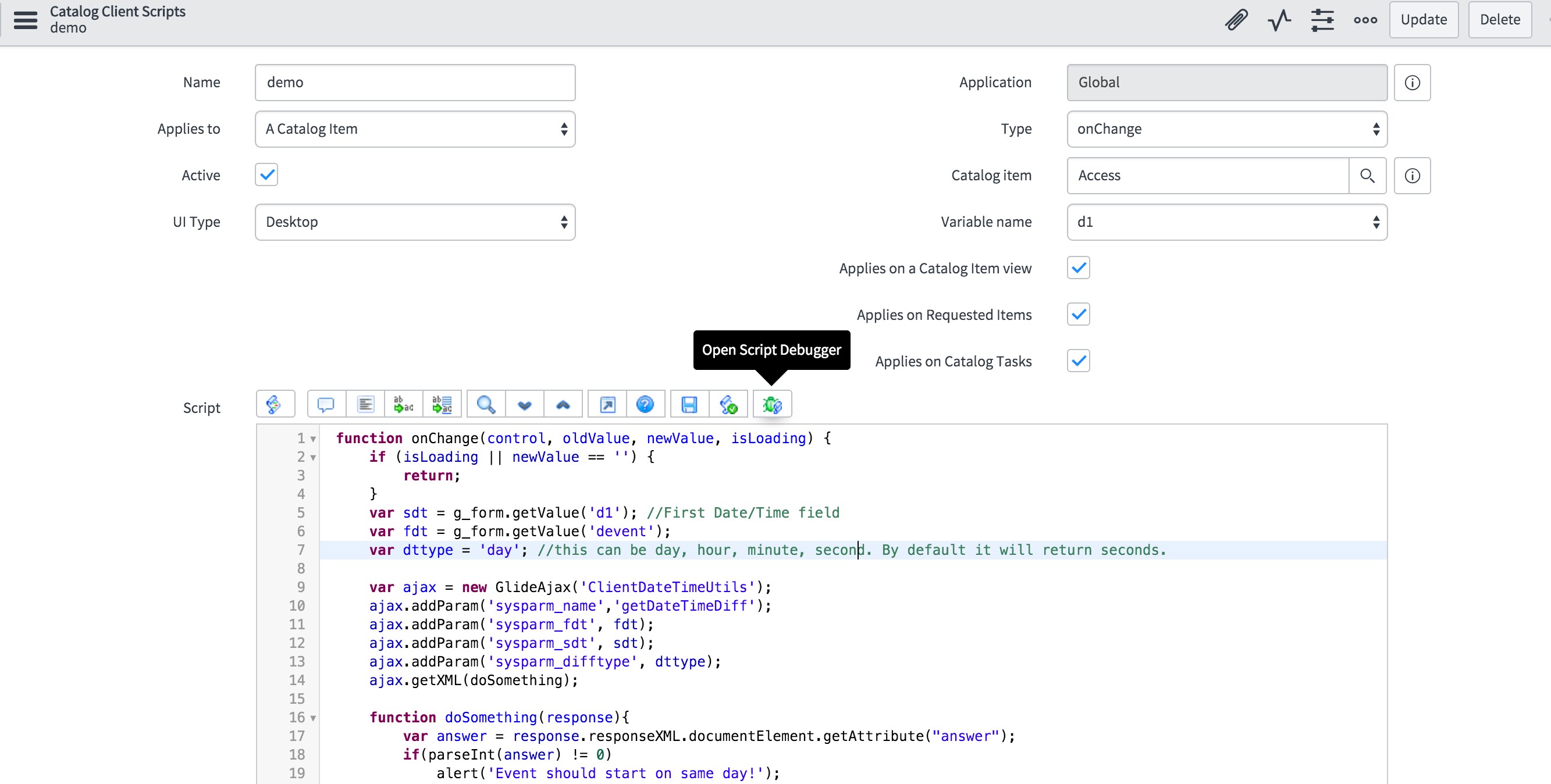Collapse code fold arrow on line 1
This screenshot has height=784, width=1551.
[x=313, y=440]
